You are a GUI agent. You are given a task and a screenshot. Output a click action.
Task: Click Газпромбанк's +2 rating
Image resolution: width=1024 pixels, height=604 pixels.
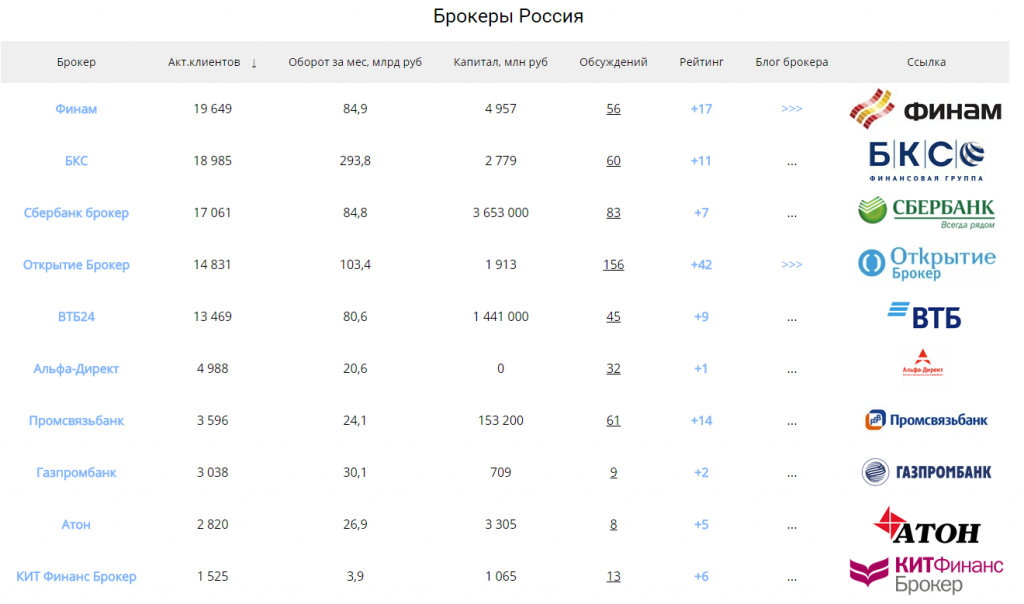point(701,472)
